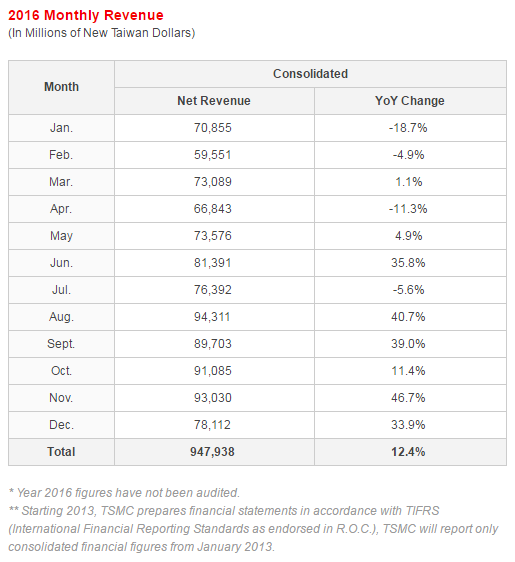Select the Sept. YoY value 39.0%

coord(408,344)
